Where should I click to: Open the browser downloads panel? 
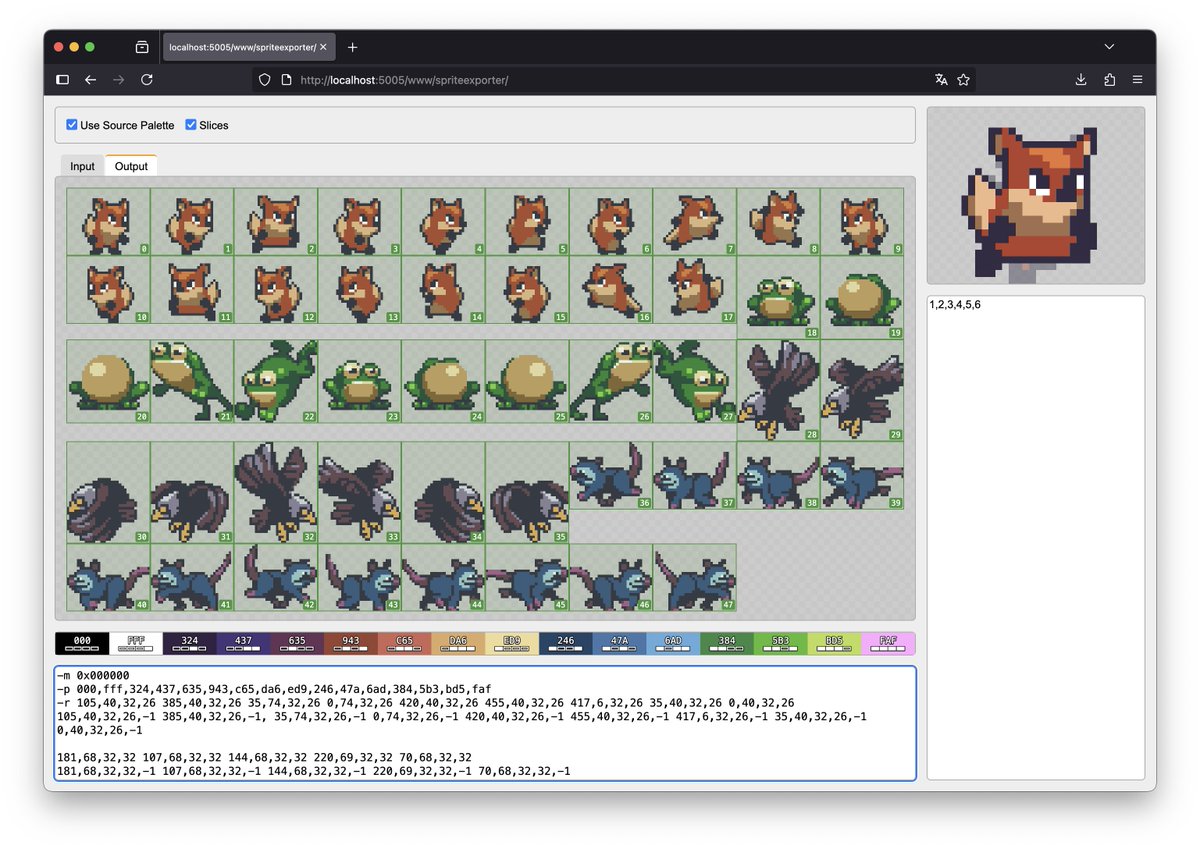coord(1081,80)
